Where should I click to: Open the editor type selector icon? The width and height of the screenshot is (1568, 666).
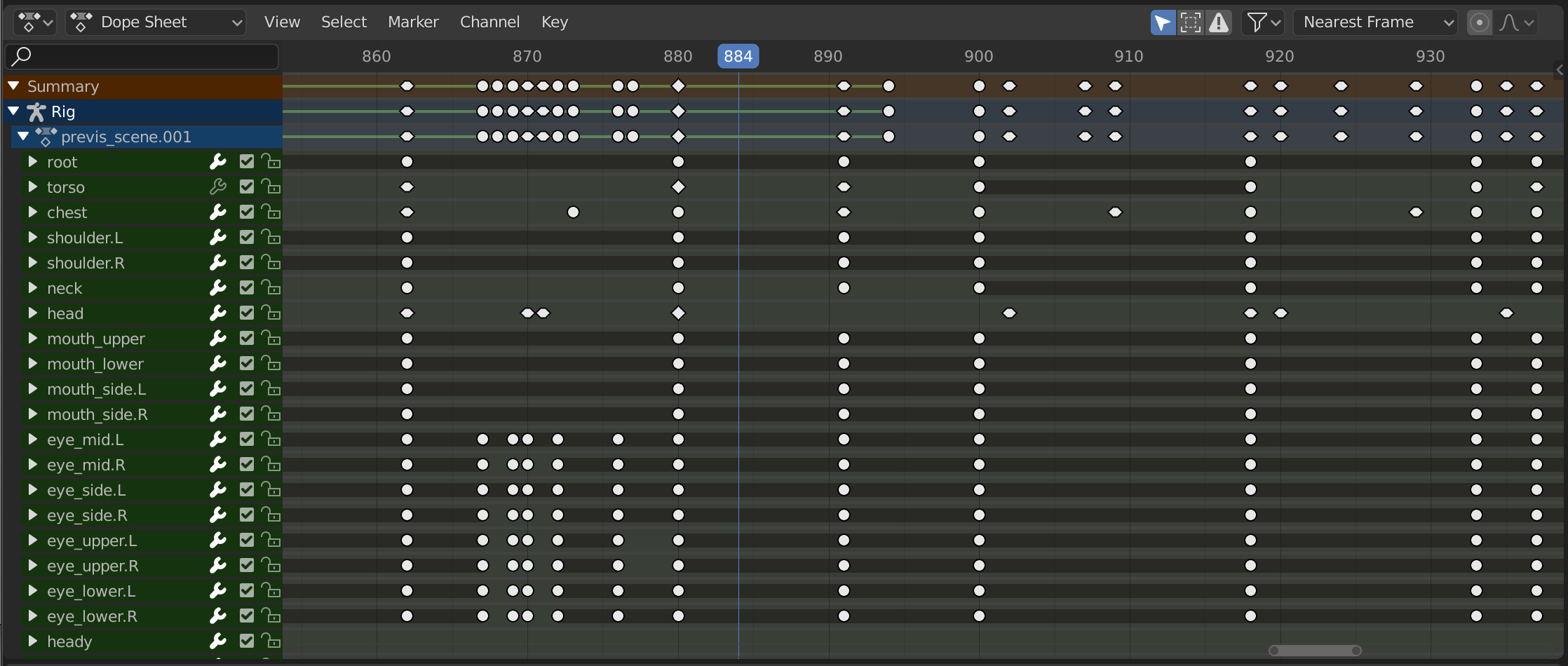click(34, 22)
